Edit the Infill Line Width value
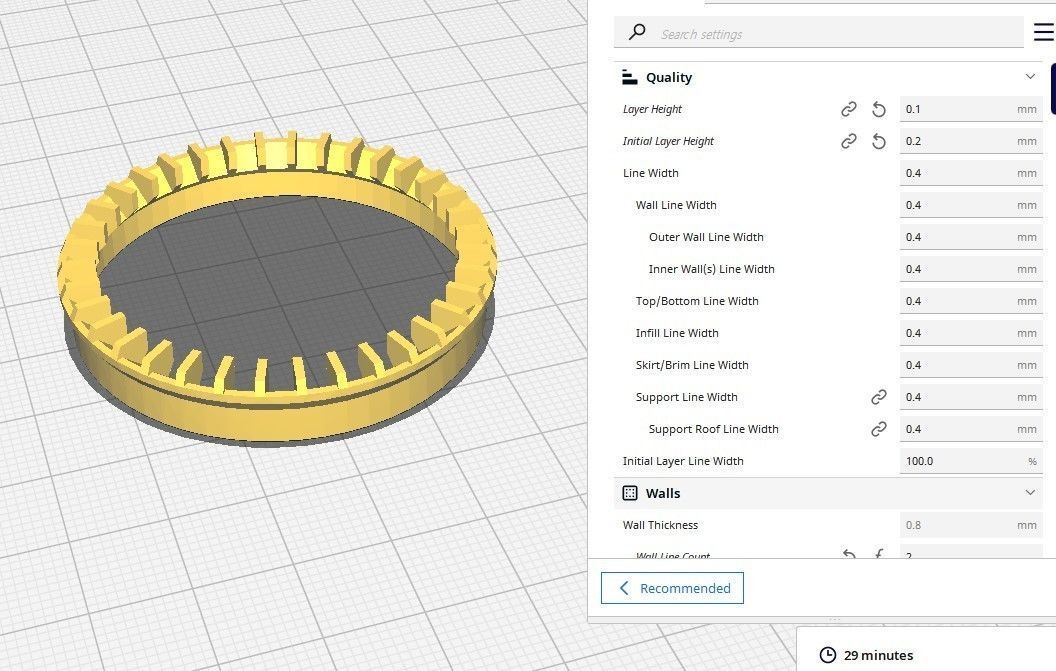Screen dimensions: 1056x671 (971, 333)
